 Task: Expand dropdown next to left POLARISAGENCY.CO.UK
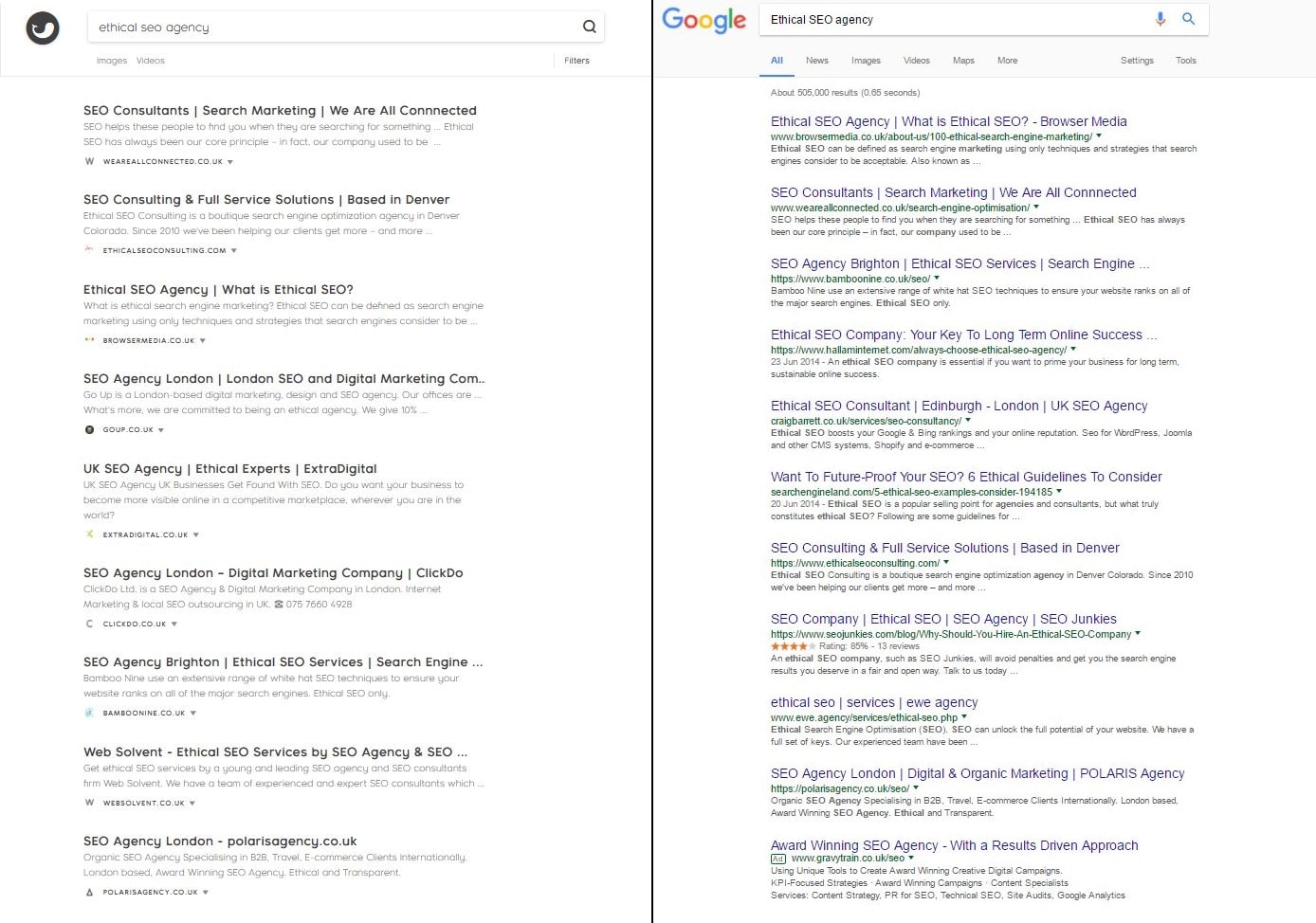click(206, 893)
